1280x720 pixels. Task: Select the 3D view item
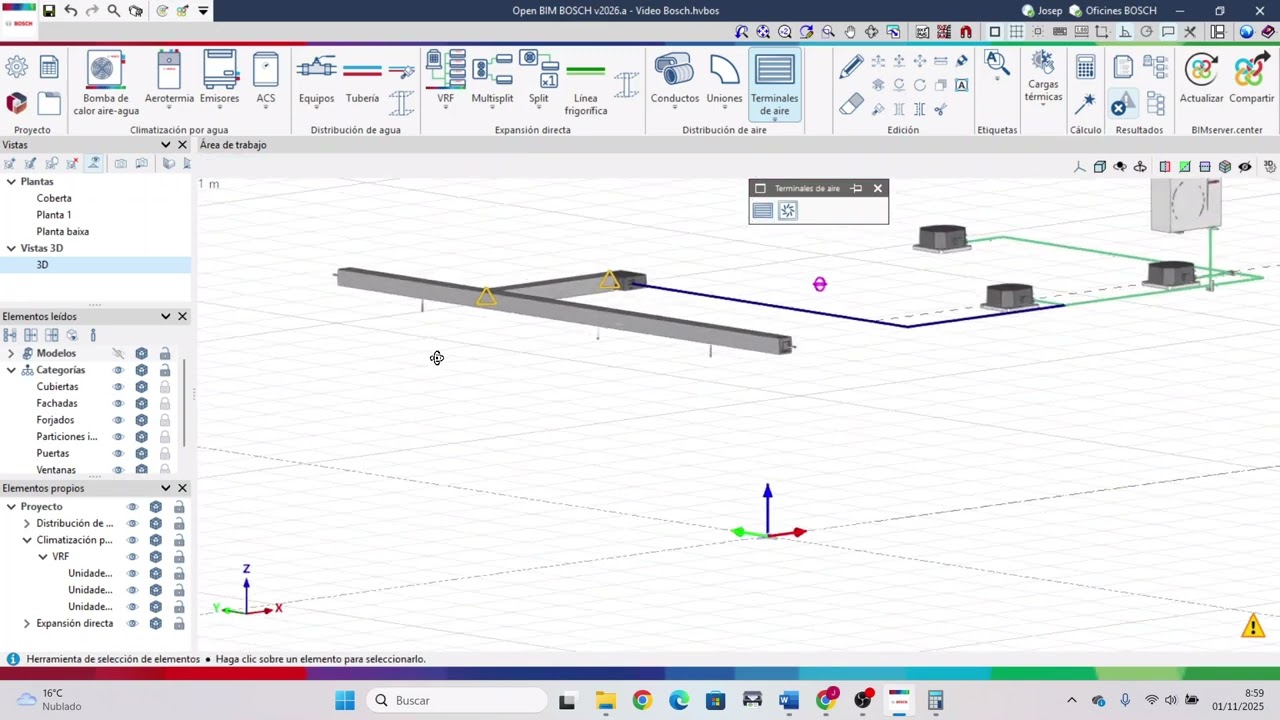(x=42, y=265)
